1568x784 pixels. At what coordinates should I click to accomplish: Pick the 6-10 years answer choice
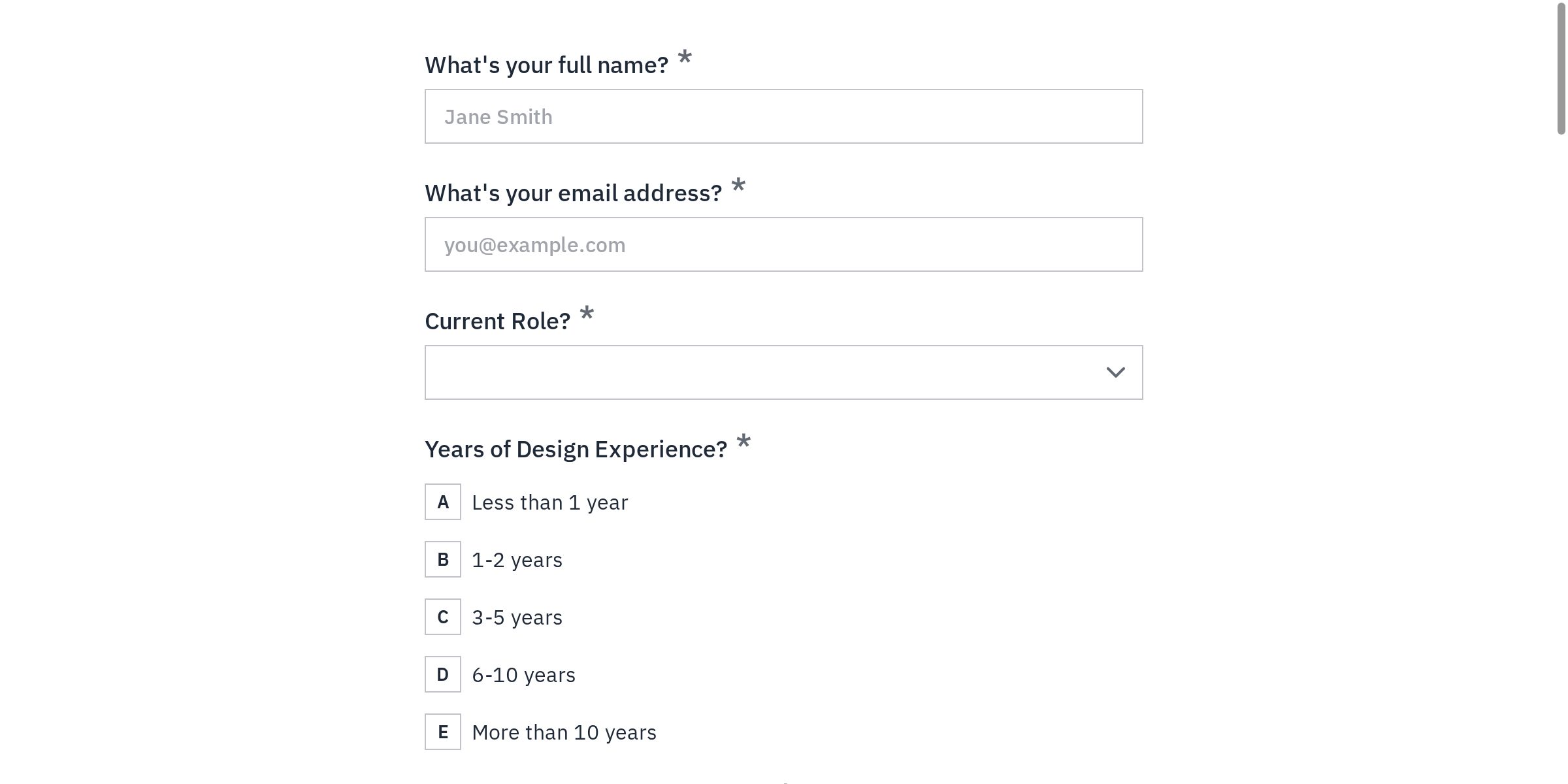pos(523,674)
